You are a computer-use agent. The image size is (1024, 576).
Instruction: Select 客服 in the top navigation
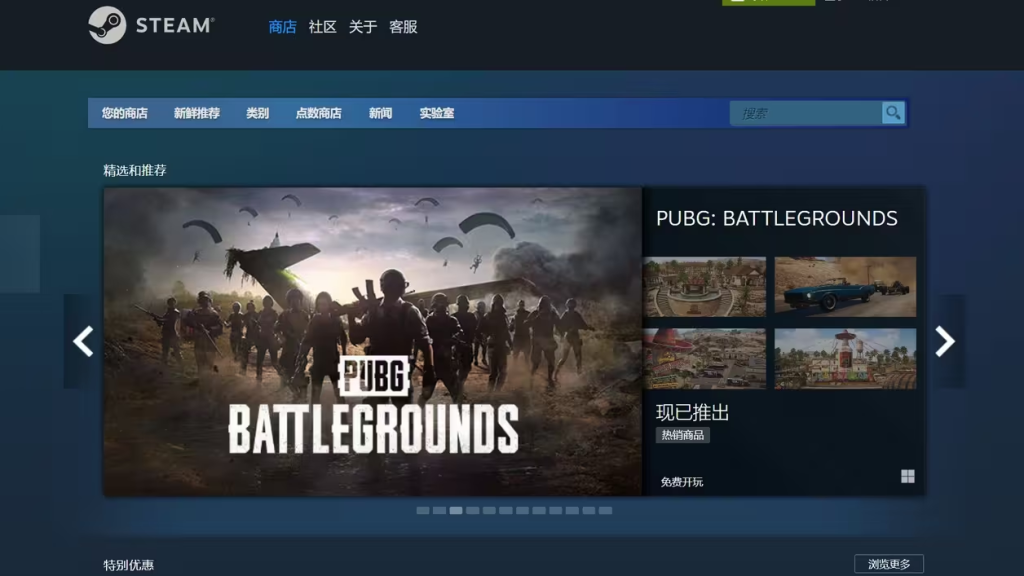coord(403,27)
